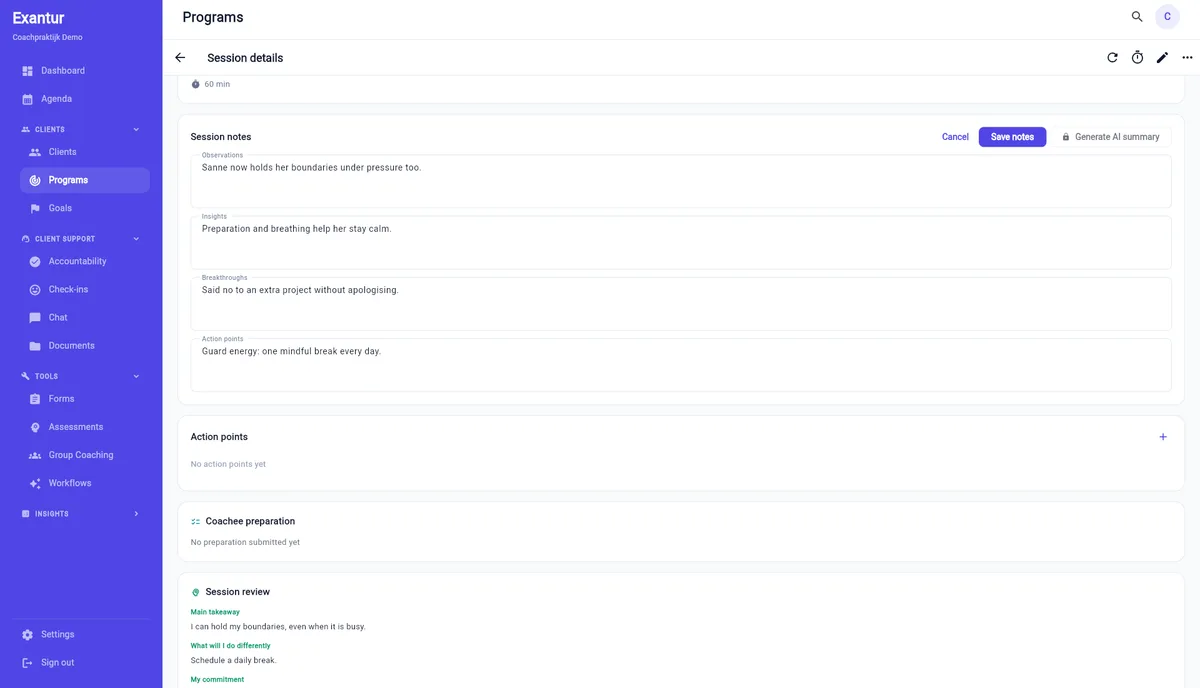Add action point with plus icon
Image resolution: width=1200 pixels, height=688 pixels.
[x=1163, y=437]
